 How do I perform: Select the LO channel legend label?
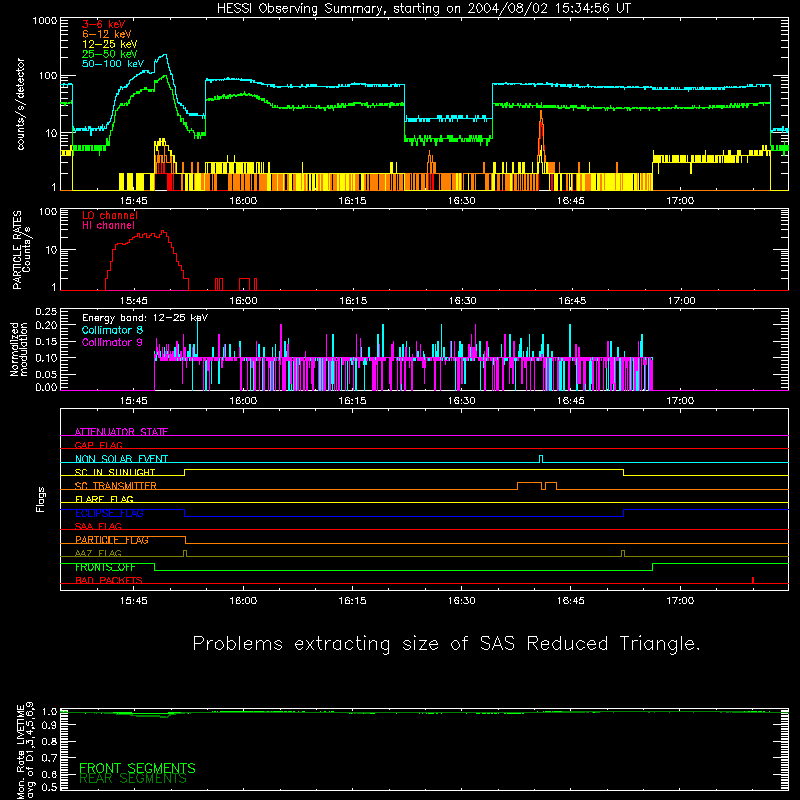[110, 215]
